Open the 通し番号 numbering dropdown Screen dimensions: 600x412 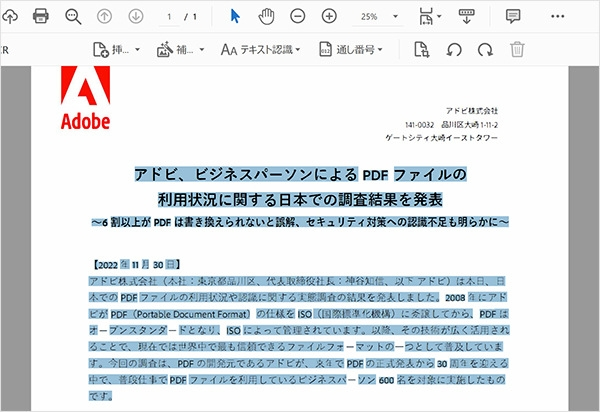coord(360,50)
